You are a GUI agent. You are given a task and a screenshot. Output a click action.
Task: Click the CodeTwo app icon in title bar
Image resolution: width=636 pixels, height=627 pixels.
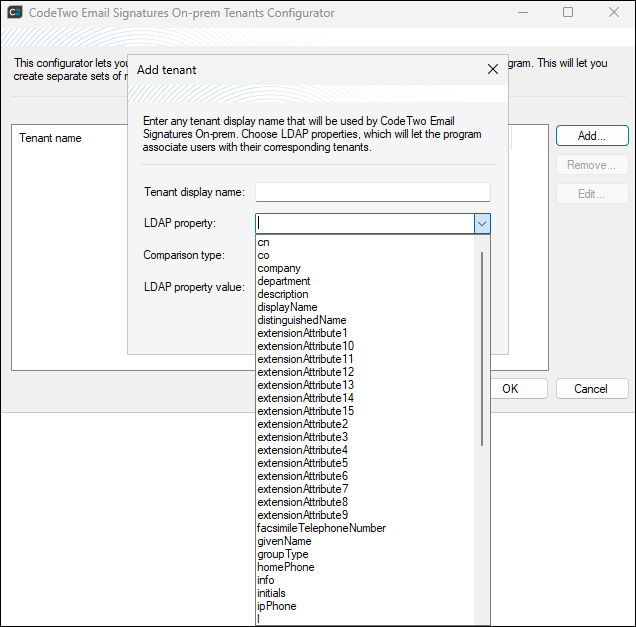click(x=16, y=13)
